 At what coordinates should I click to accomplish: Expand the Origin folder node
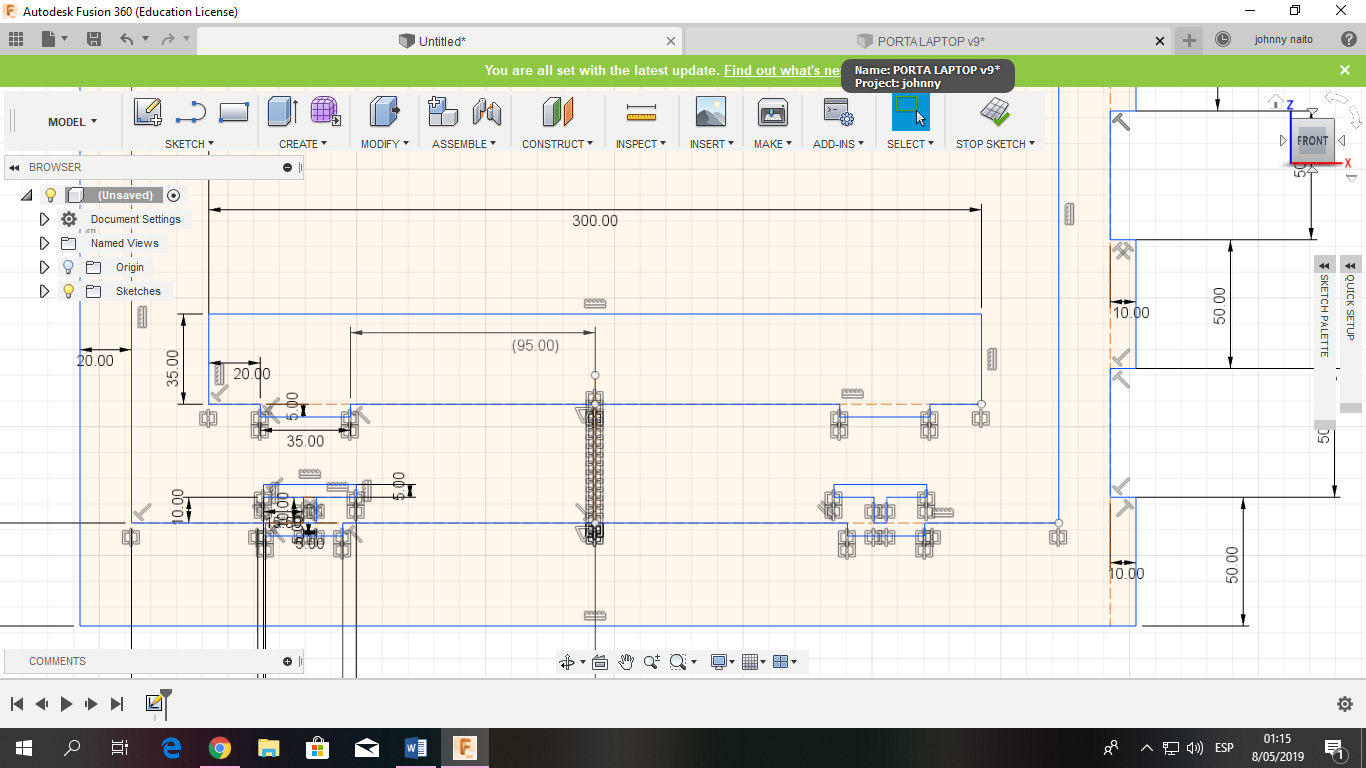click(x=44, y=267)
